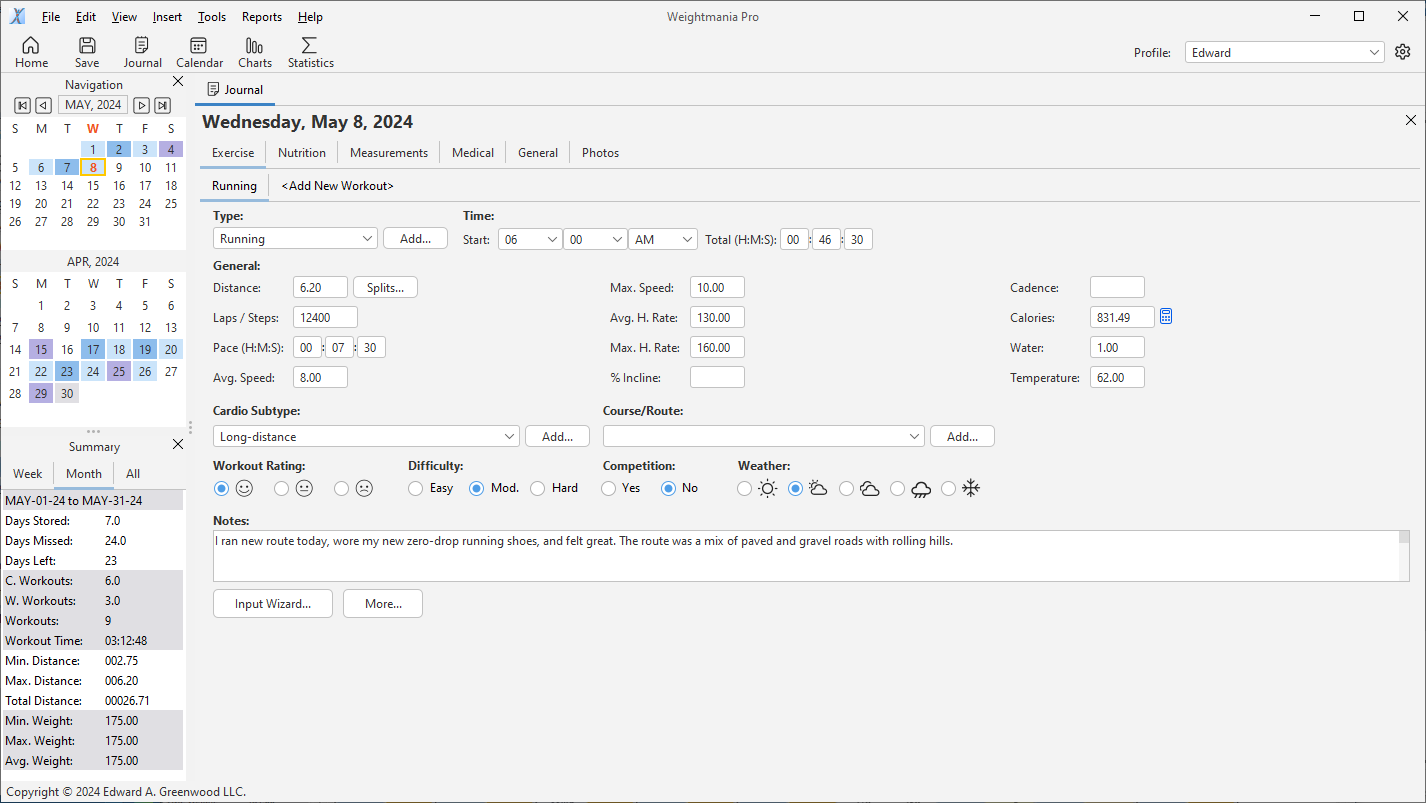Select the Add New Workout tab

coord(338,186)
